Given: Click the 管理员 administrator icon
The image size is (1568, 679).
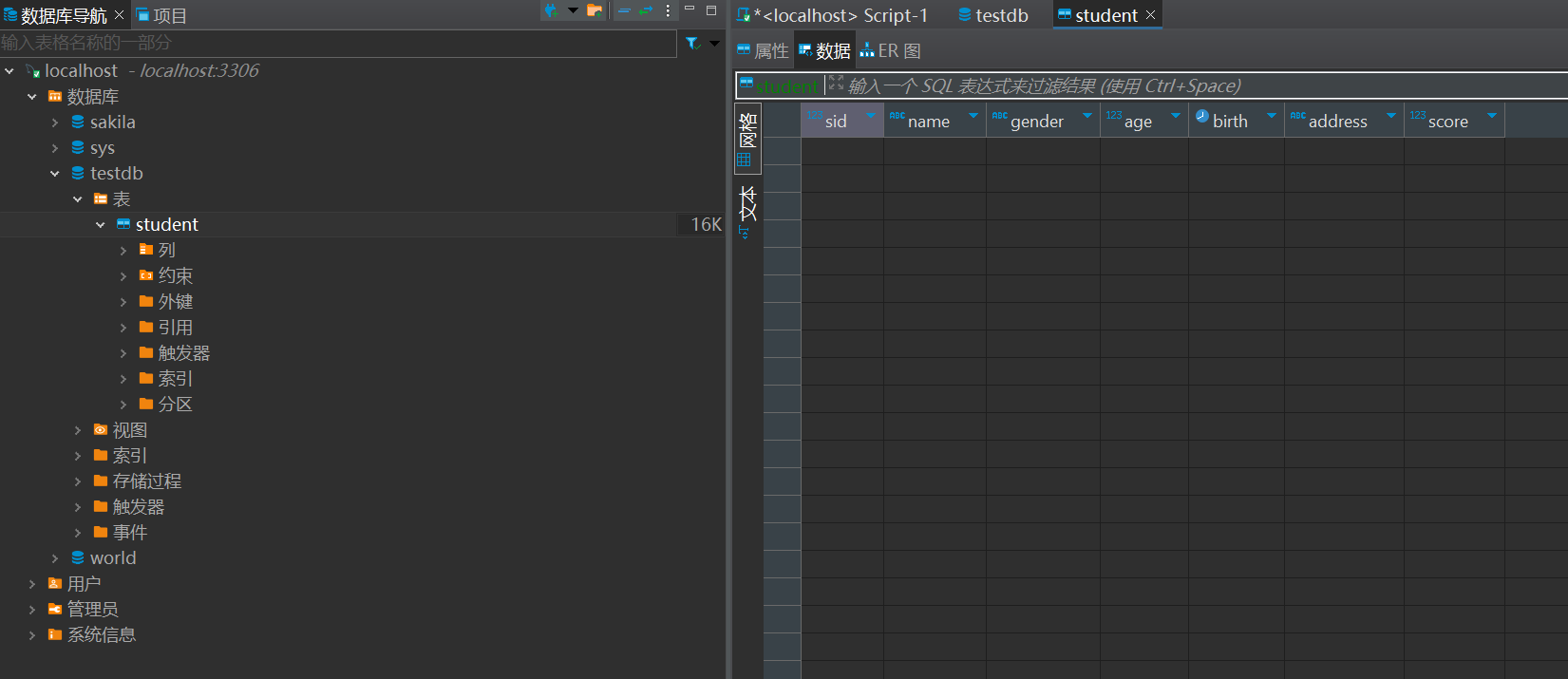Looking at the screenshot, I should pyautogui.click(x=55, y=609).
